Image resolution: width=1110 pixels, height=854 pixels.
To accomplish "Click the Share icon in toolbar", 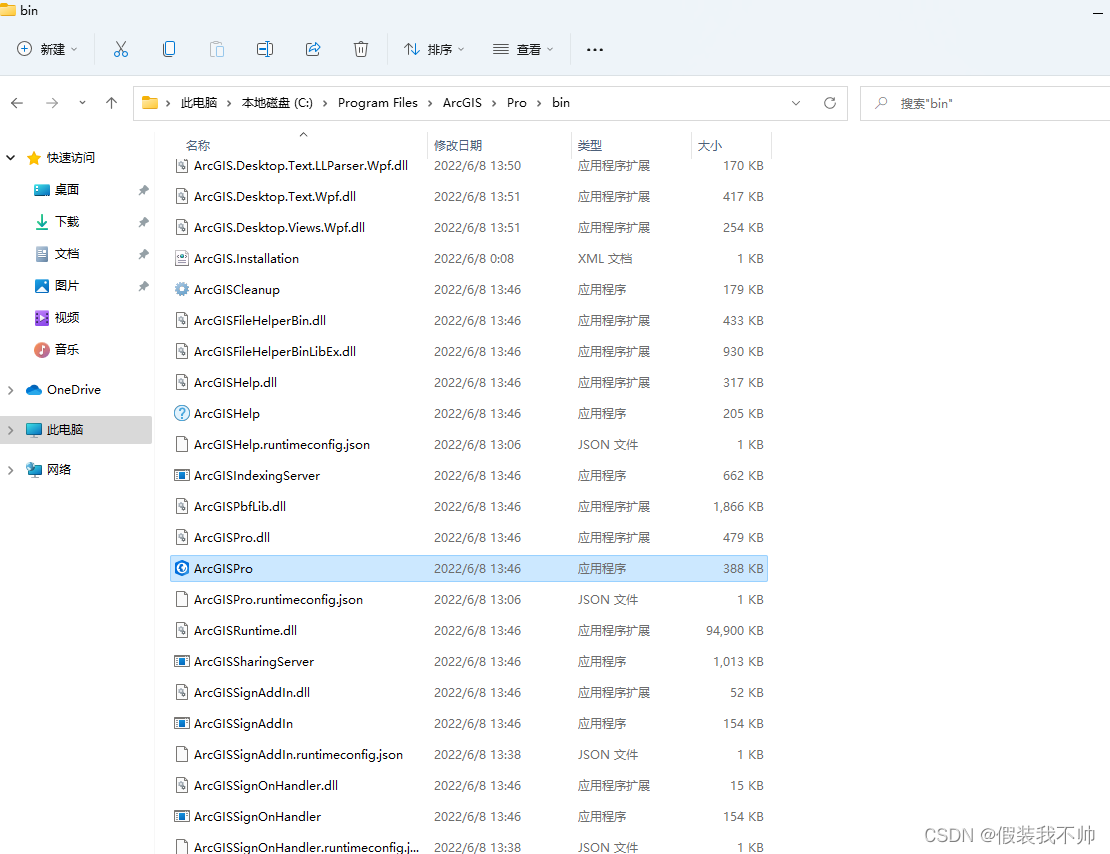I will coord(313,49).
